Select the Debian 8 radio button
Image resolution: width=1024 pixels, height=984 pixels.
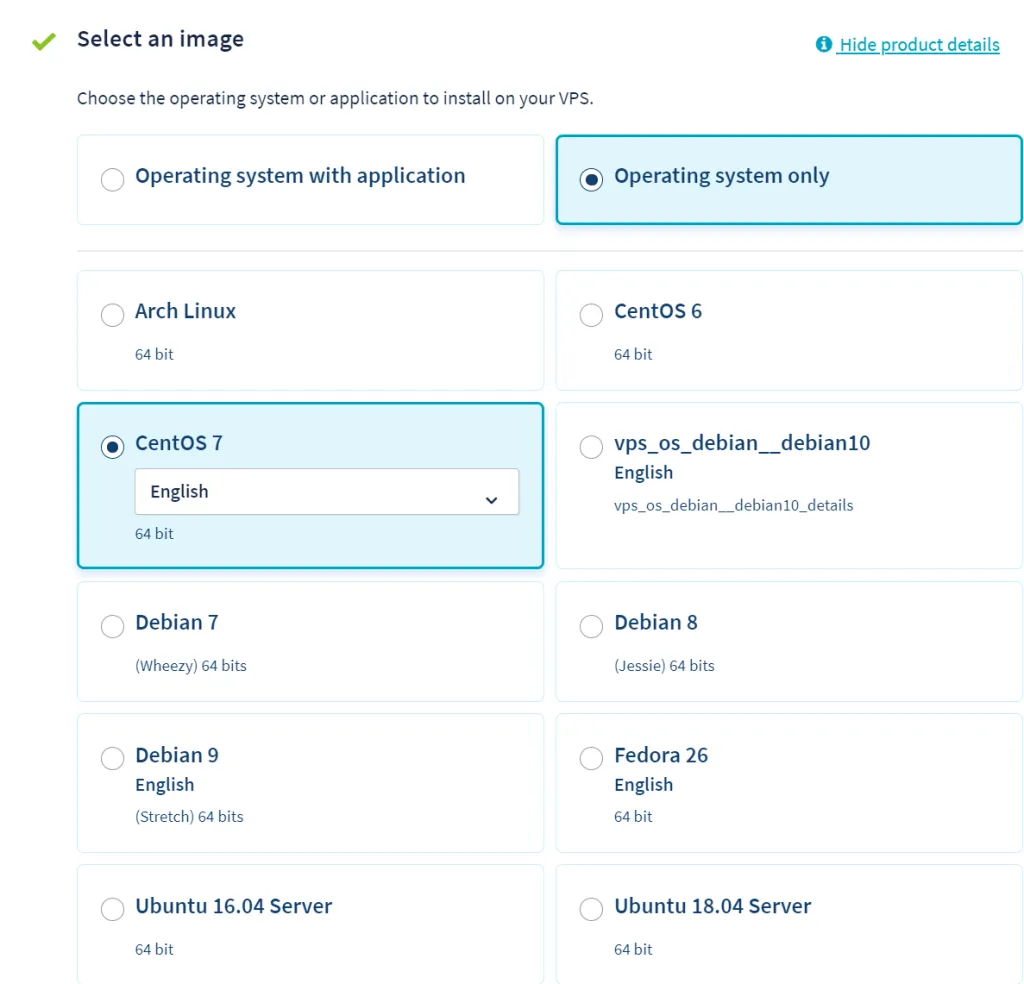click(591, 626)
